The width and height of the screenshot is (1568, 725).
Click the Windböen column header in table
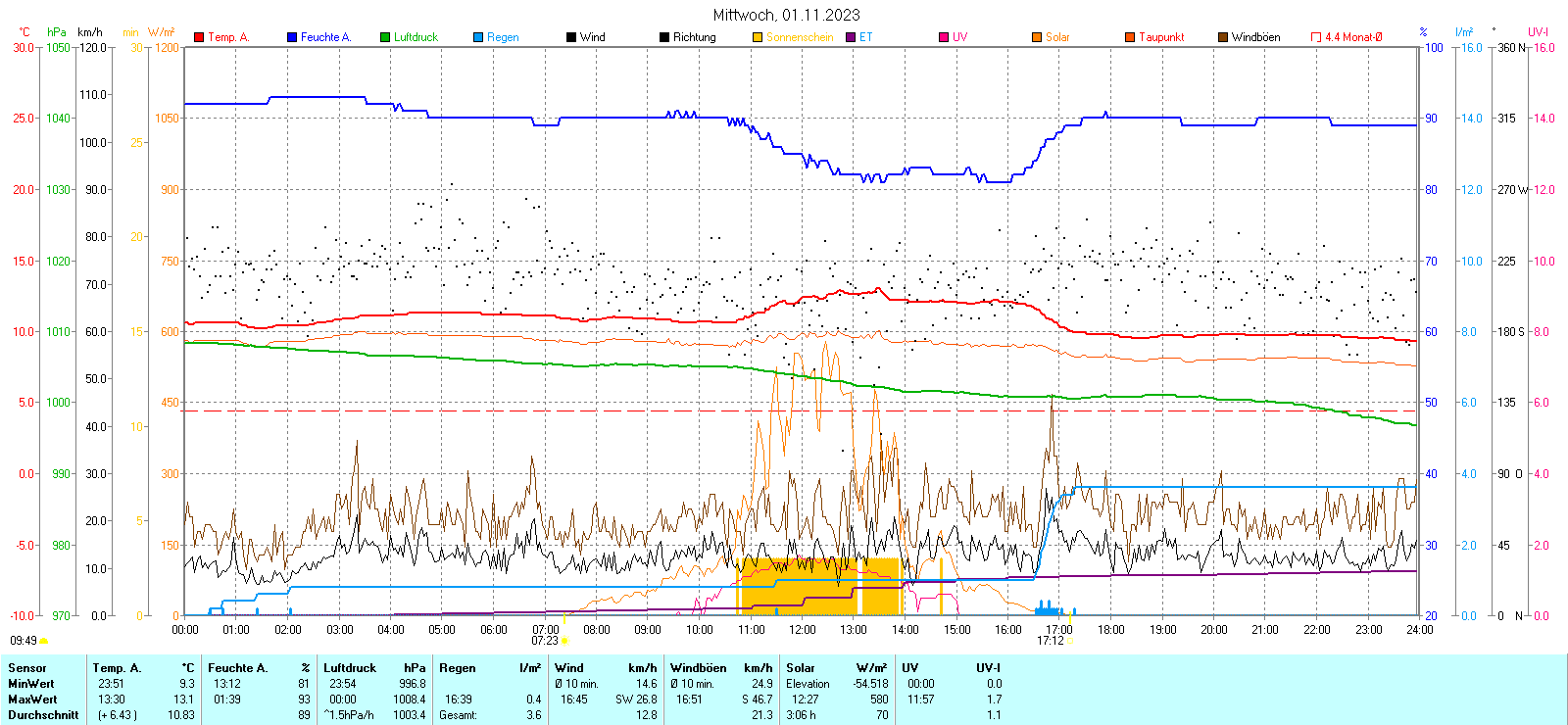[x=699, y=668]
